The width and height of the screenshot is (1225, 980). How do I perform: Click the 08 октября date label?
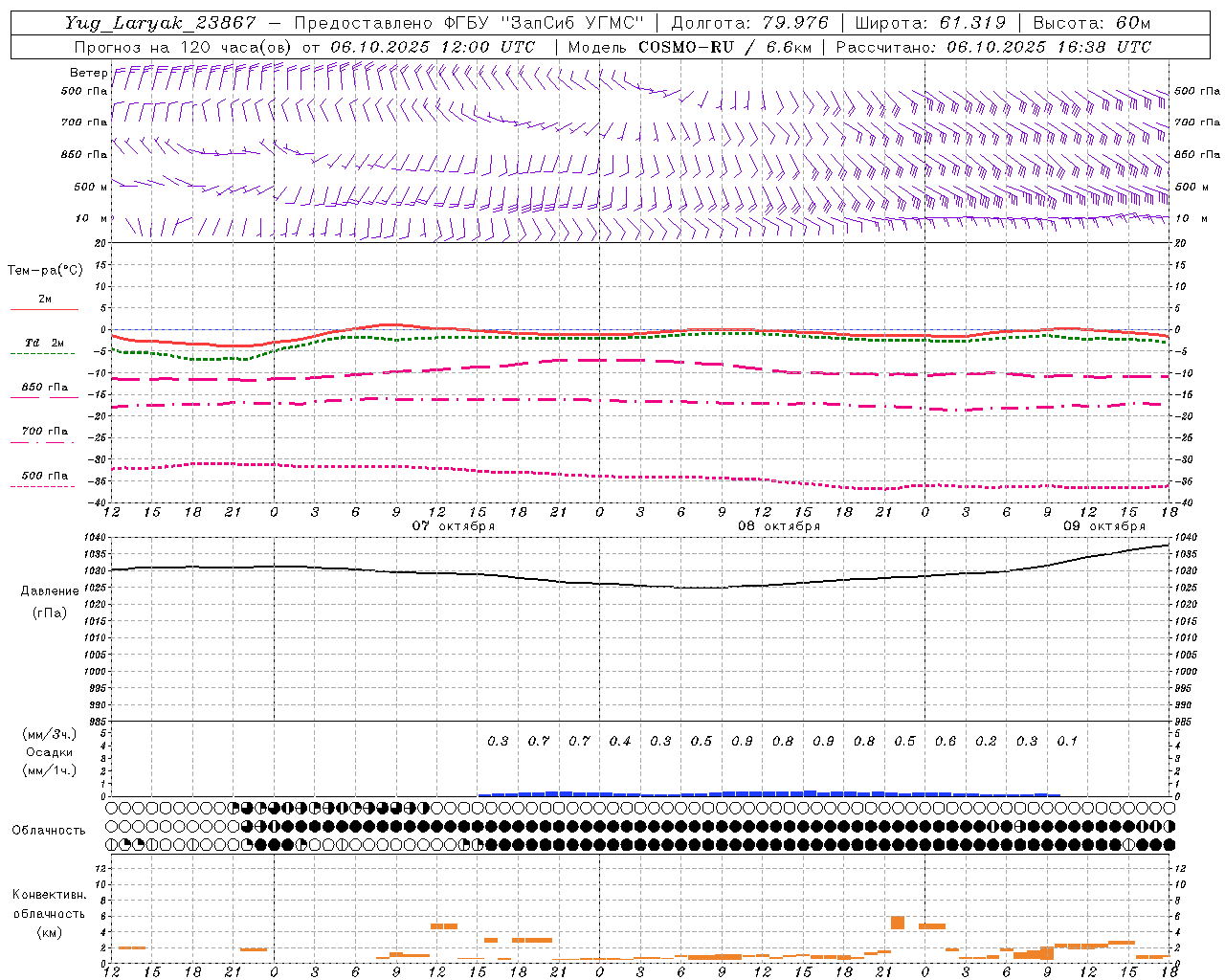click(x=779, y=526)
